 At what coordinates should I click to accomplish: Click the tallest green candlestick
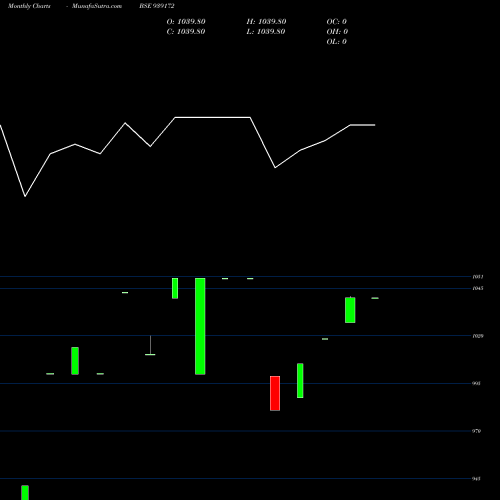[200, 326]
